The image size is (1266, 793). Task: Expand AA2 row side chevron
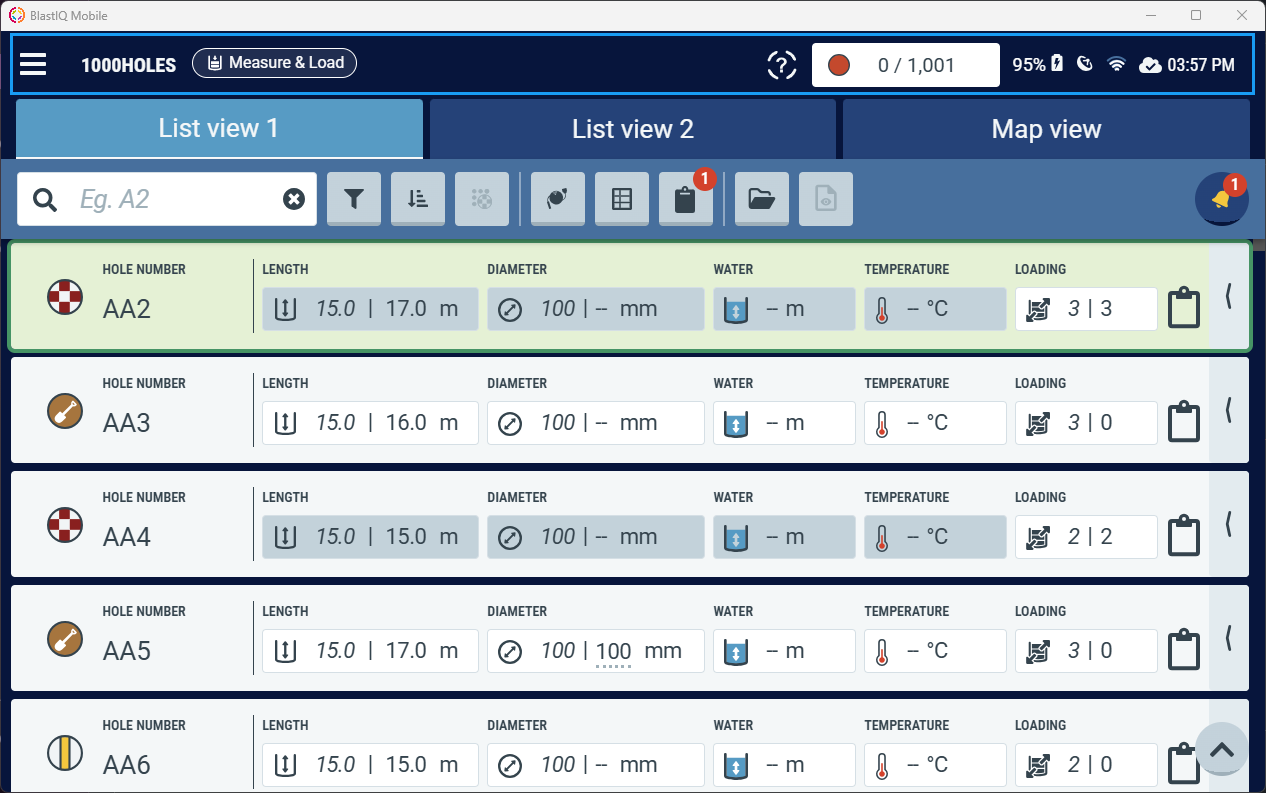coord(1229,297)
